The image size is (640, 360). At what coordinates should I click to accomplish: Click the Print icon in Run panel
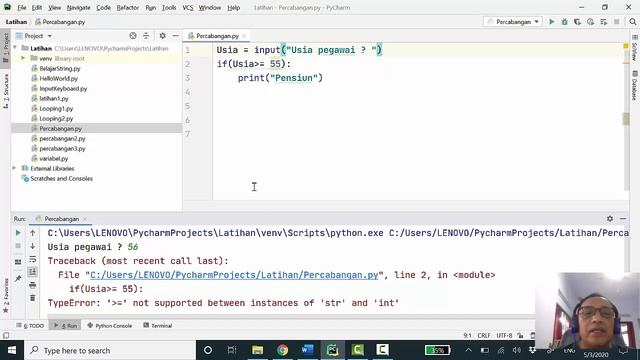pos(33,285)
